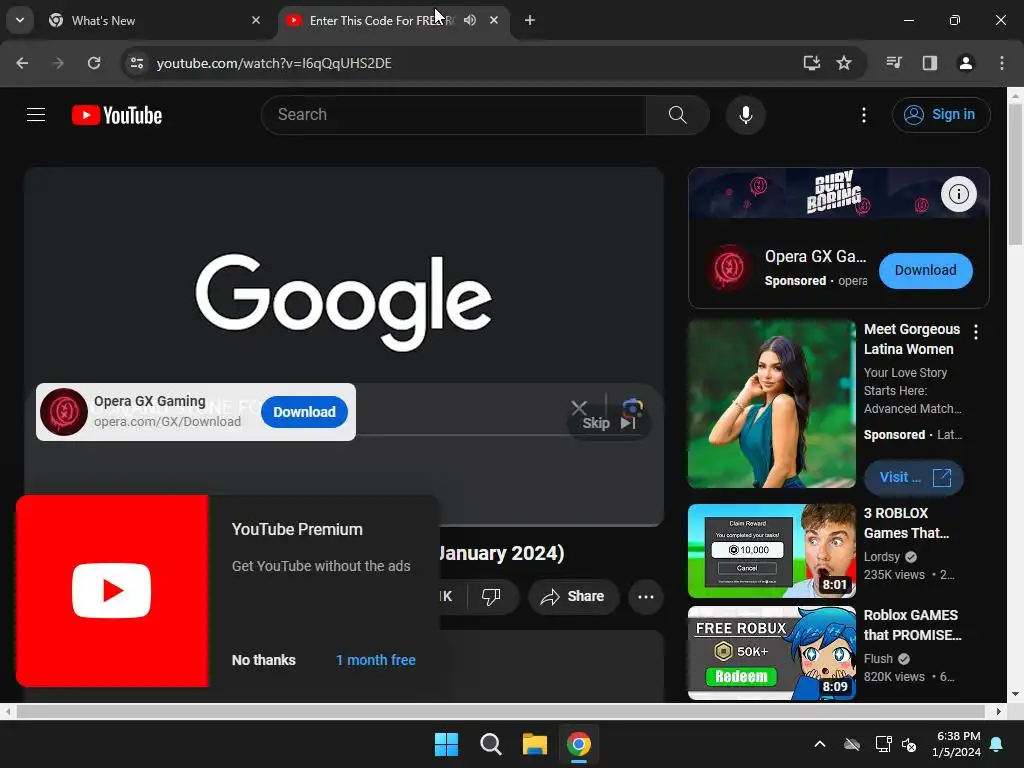The image size is (1024, 768).
Task: Open FREE ROBUX video thumbnail
Action: pos(771,652)
